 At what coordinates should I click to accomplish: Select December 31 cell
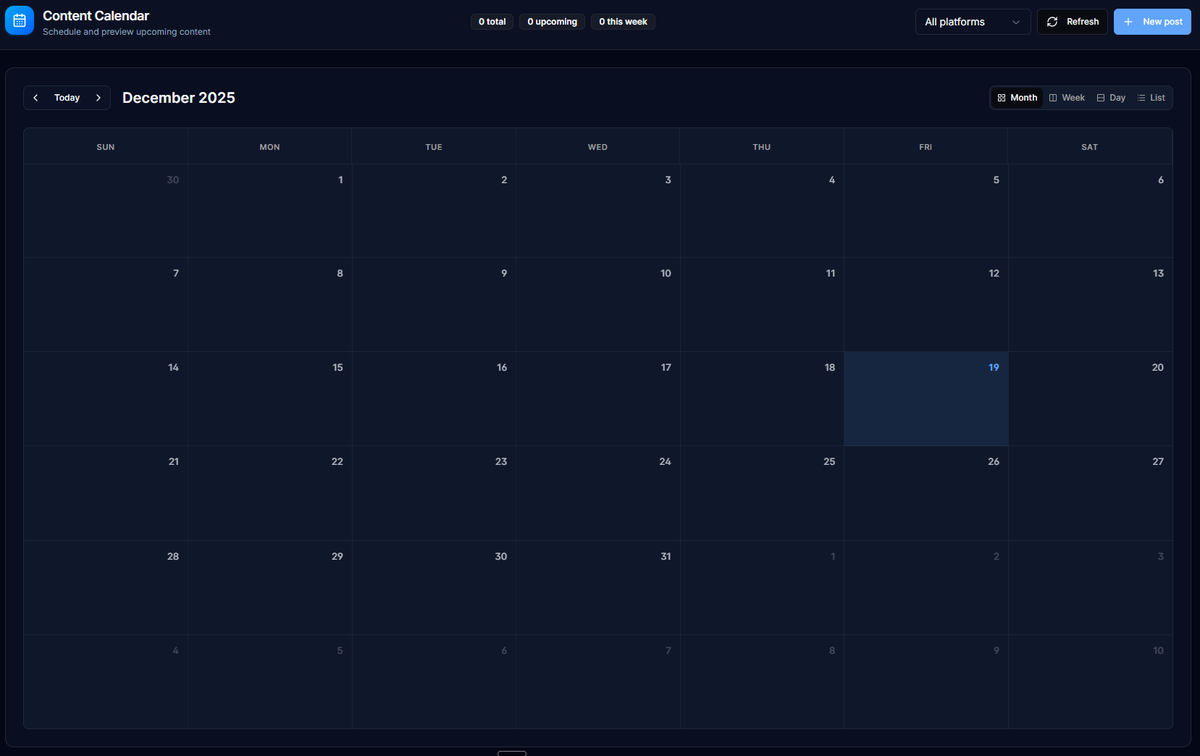point(598,588)
